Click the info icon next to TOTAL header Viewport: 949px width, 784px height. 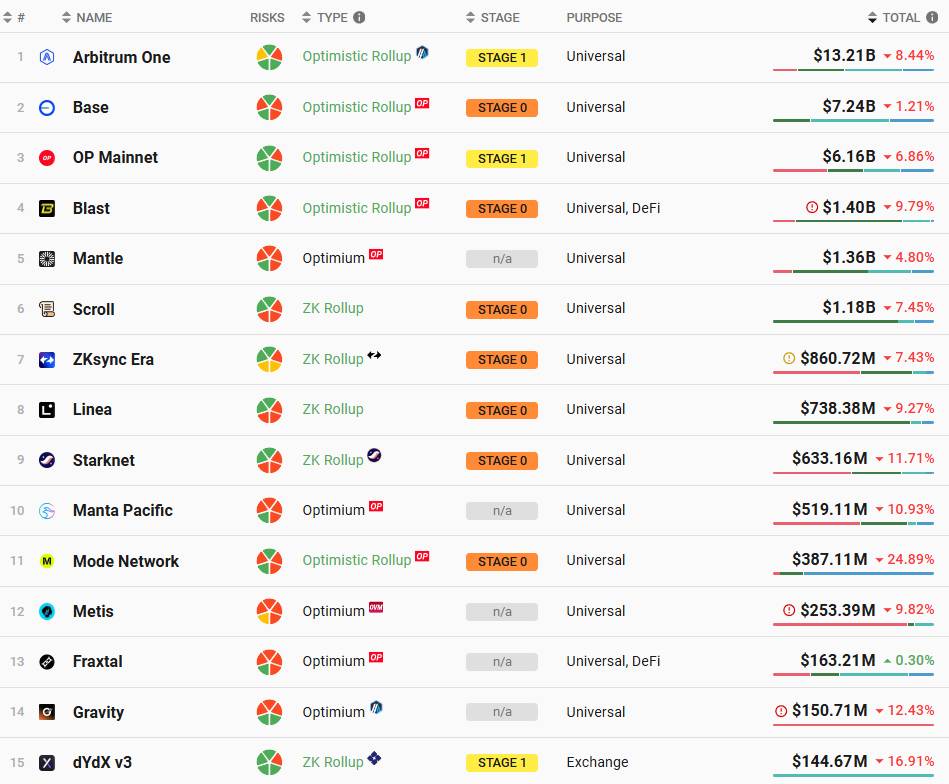tap(932, 17)
